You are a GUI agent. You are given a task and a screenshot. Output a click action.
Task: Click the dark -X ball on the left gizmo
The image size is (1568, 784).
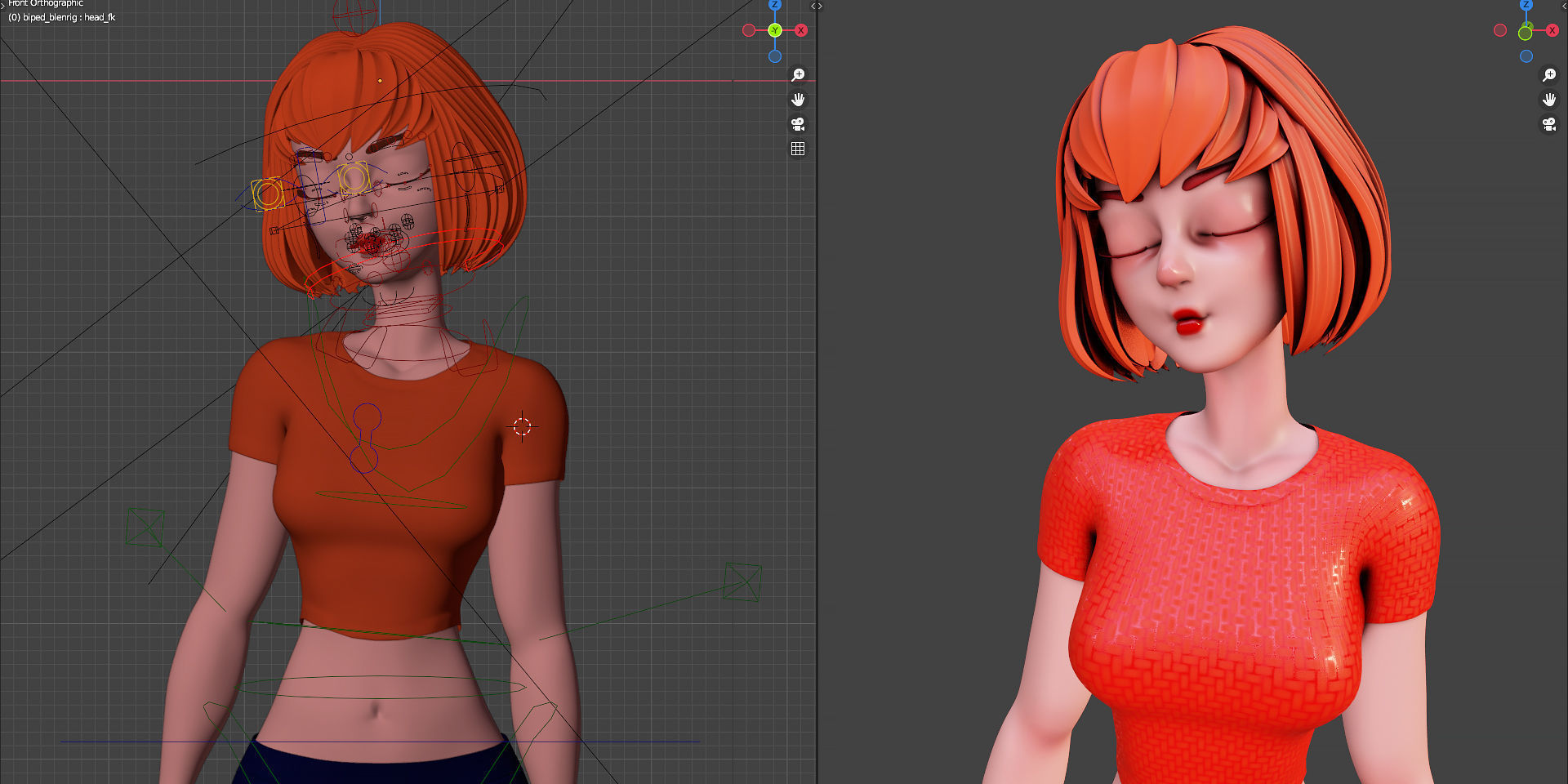click(750, 30)
